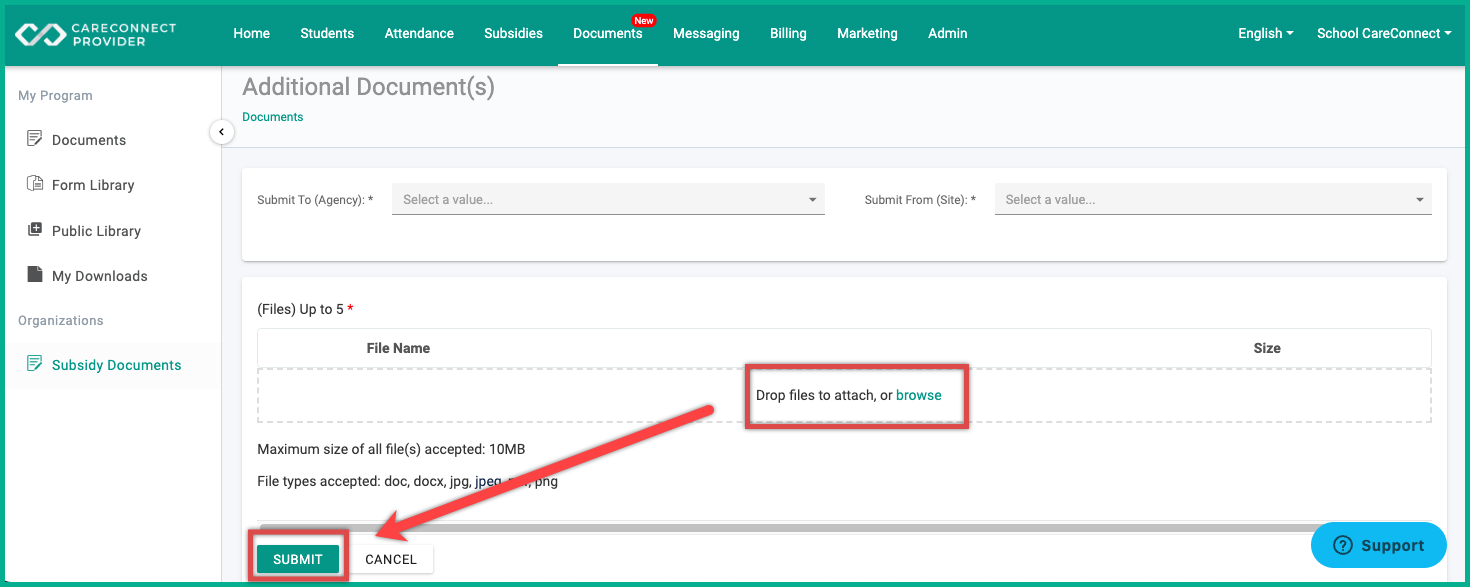1470x587 pixels.
Task: Click the Subsidy Documents sidebar icon
Action: [x=35, y=364]
